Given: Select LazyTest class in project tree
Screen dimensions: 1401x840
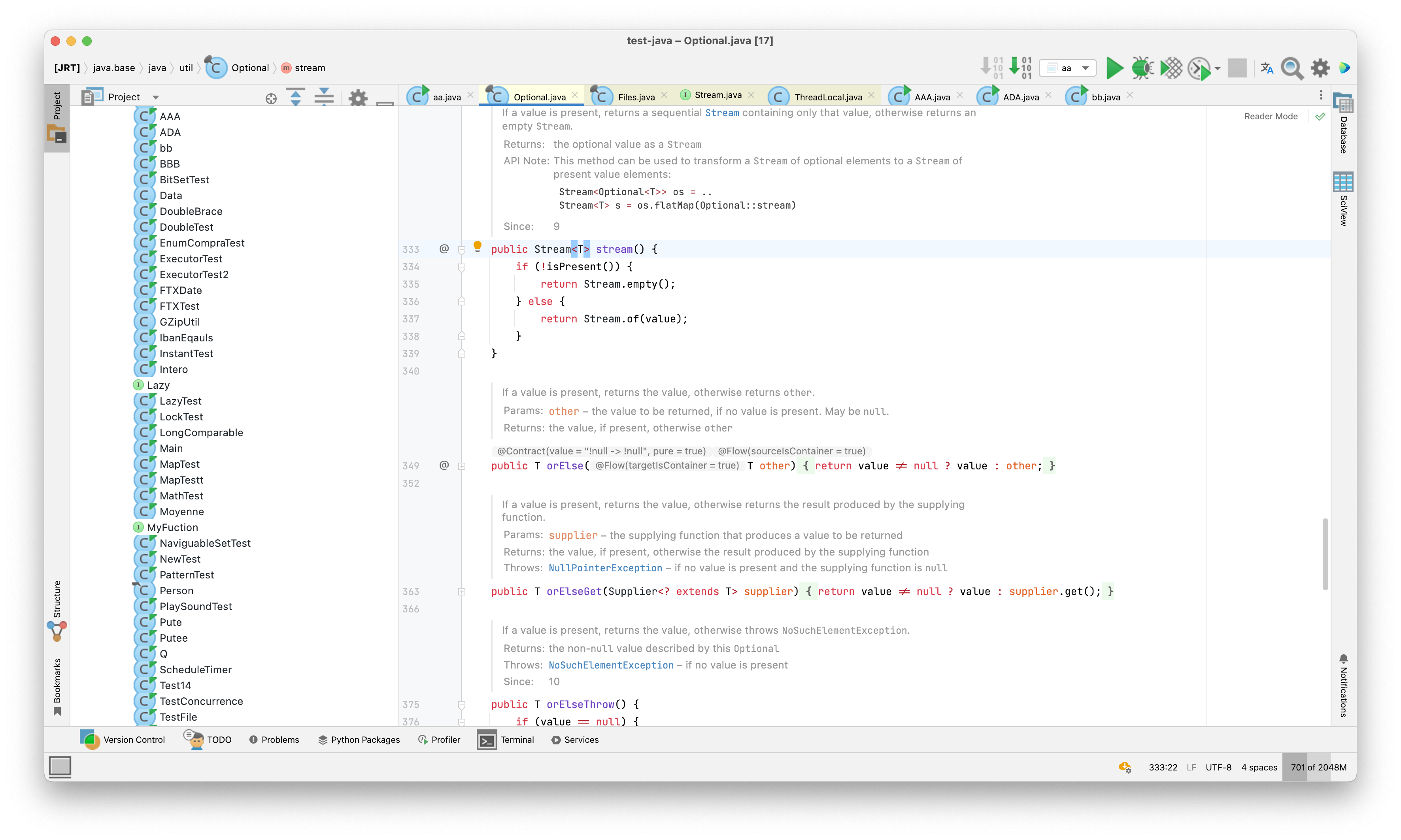Looking at the screenshot, I should tap(180, 401).
